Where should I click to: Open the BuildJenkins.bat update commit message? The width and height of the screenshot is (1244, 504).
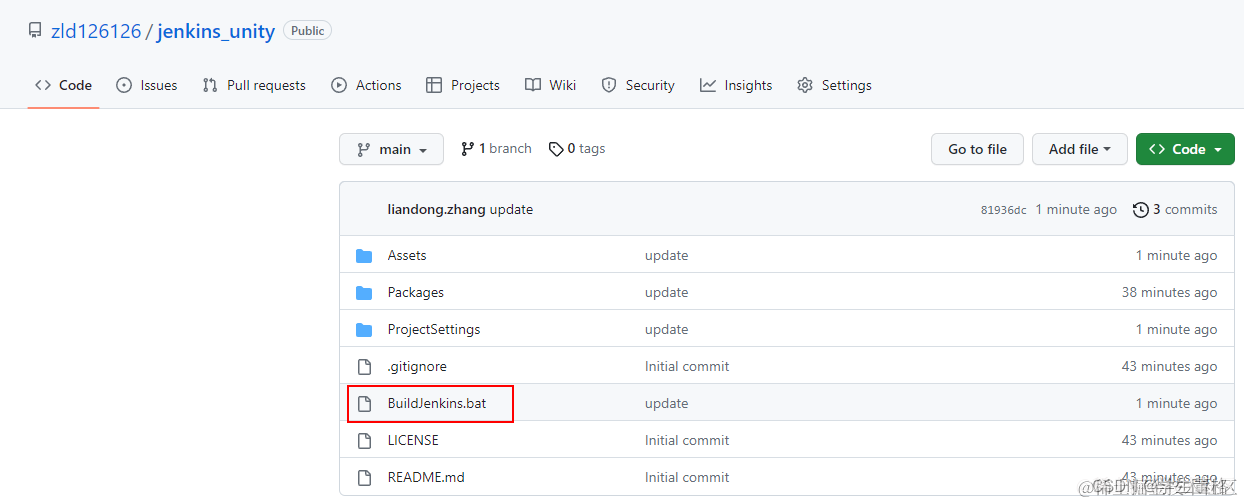(x=666, y=403)
